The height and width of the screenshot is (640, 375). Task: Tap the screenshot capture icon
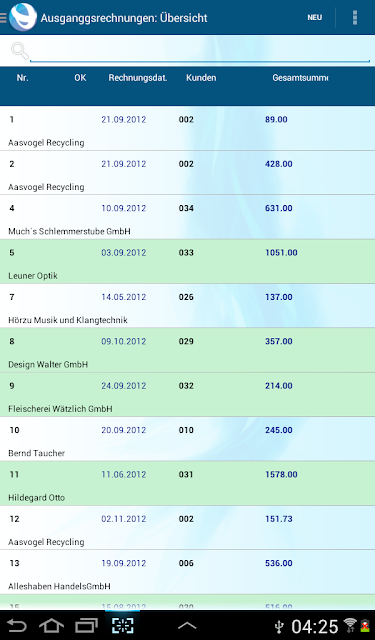pos(122,625)
